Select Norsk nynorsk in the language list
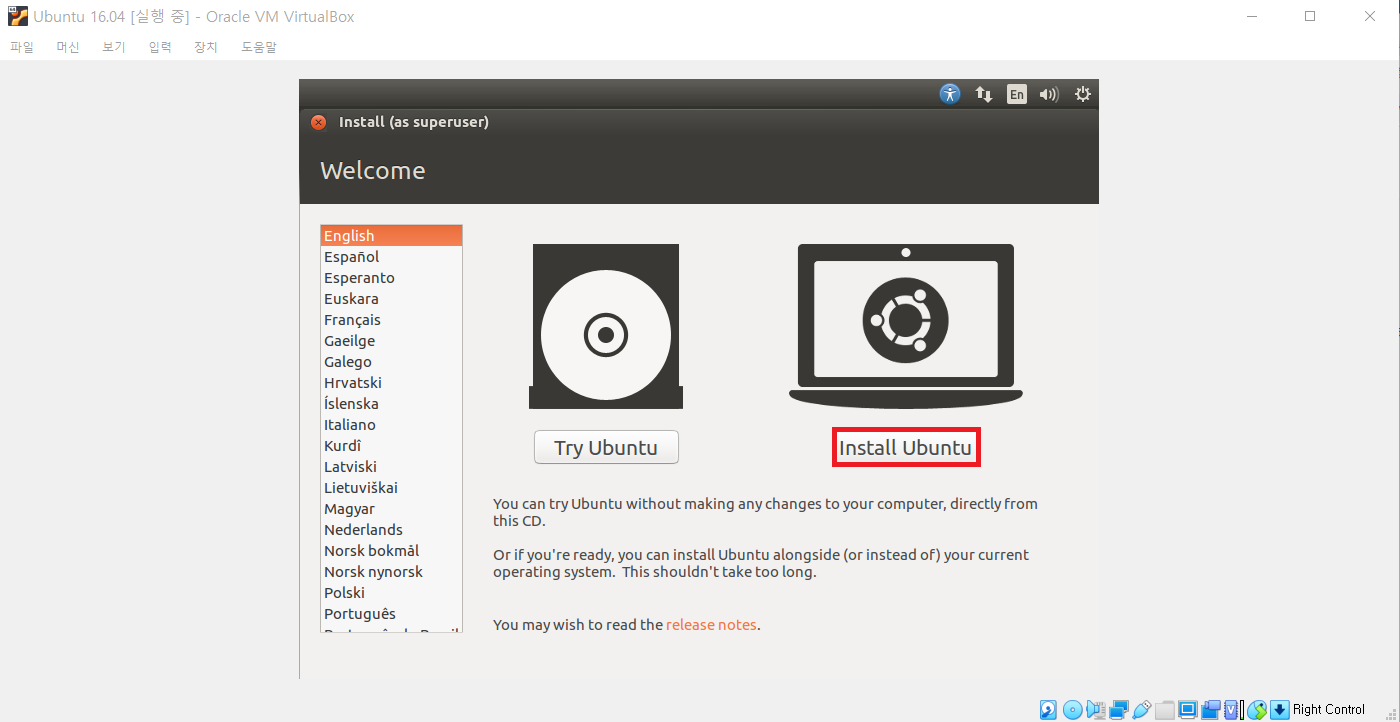 point(391,572)
